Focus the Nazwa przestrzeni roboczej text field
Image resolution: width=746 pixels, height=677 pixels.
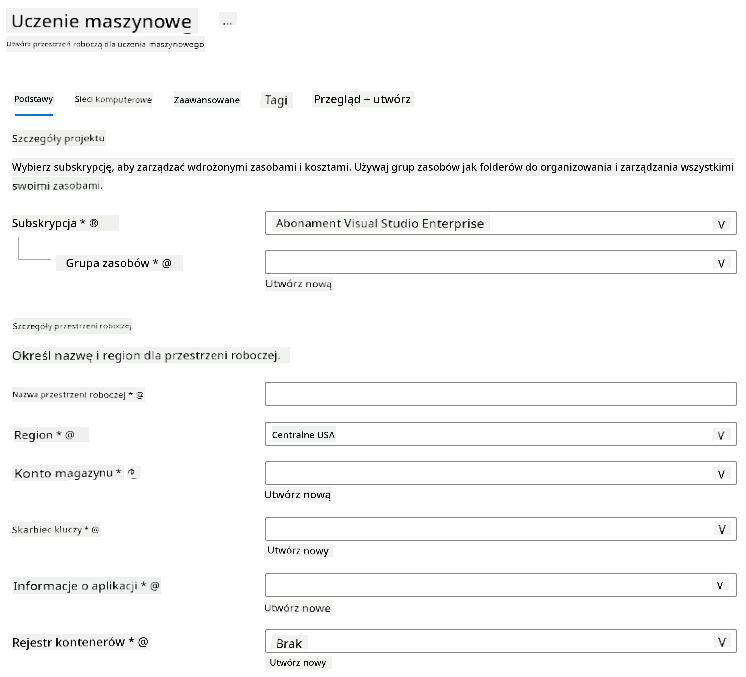[501, 394]
